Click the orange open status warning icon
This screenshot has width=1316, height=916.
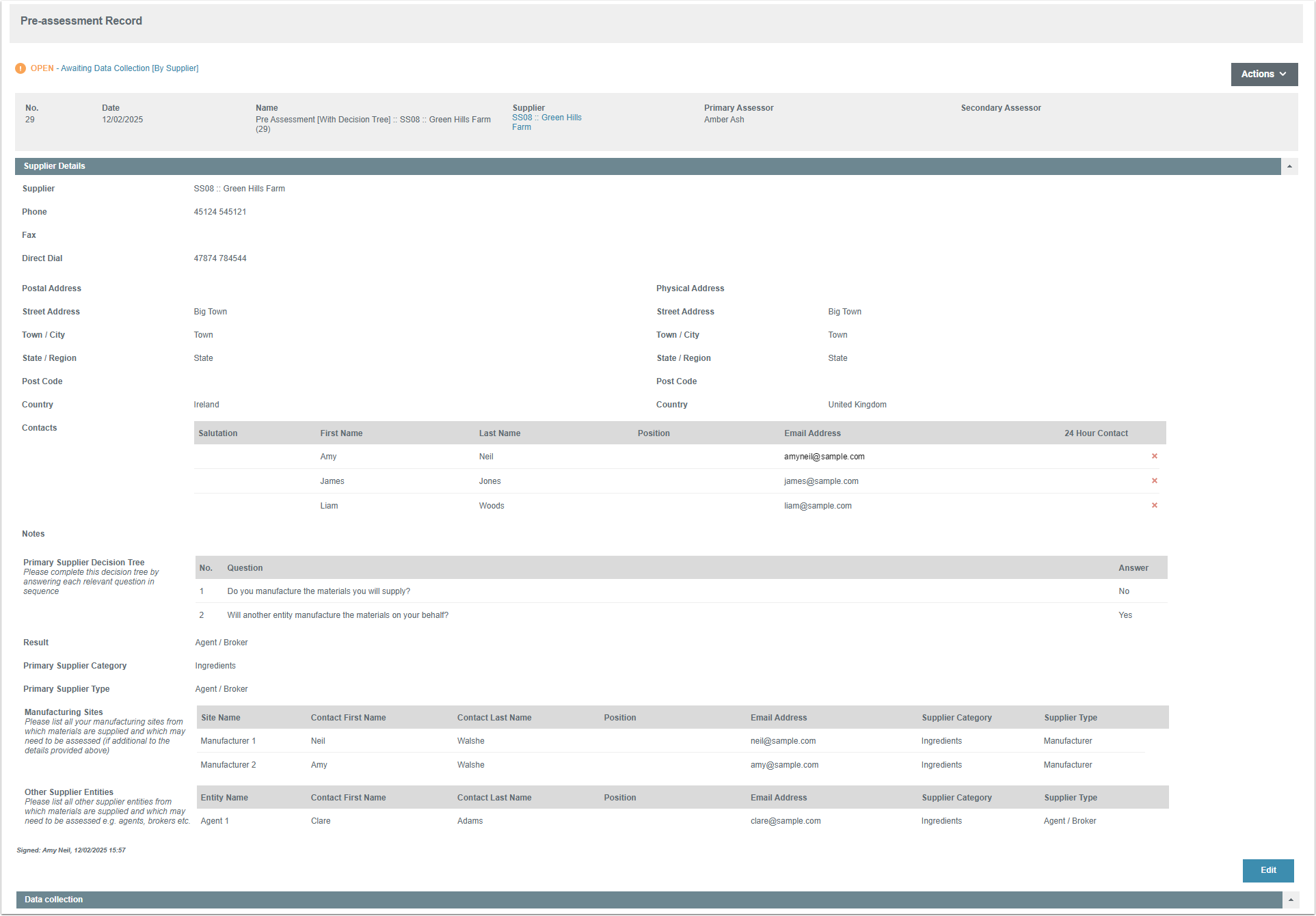[21, 68]
